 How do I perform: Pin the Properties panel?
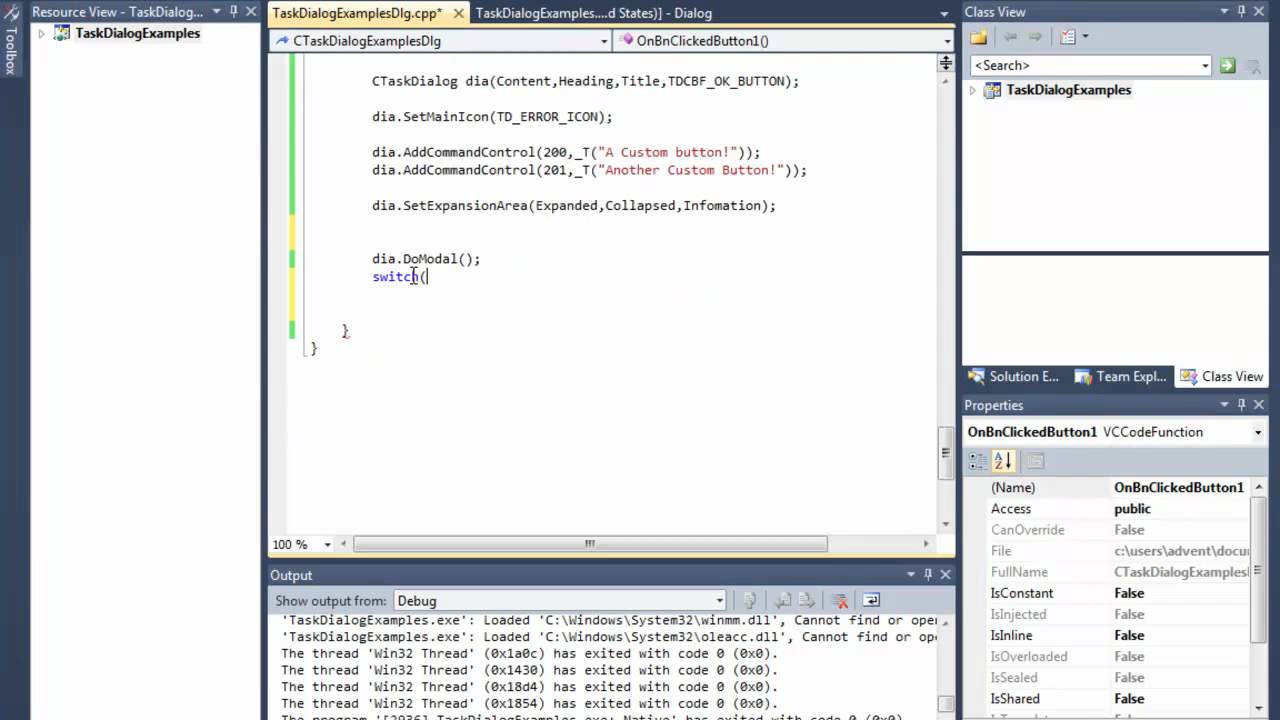pos(1242,405)
